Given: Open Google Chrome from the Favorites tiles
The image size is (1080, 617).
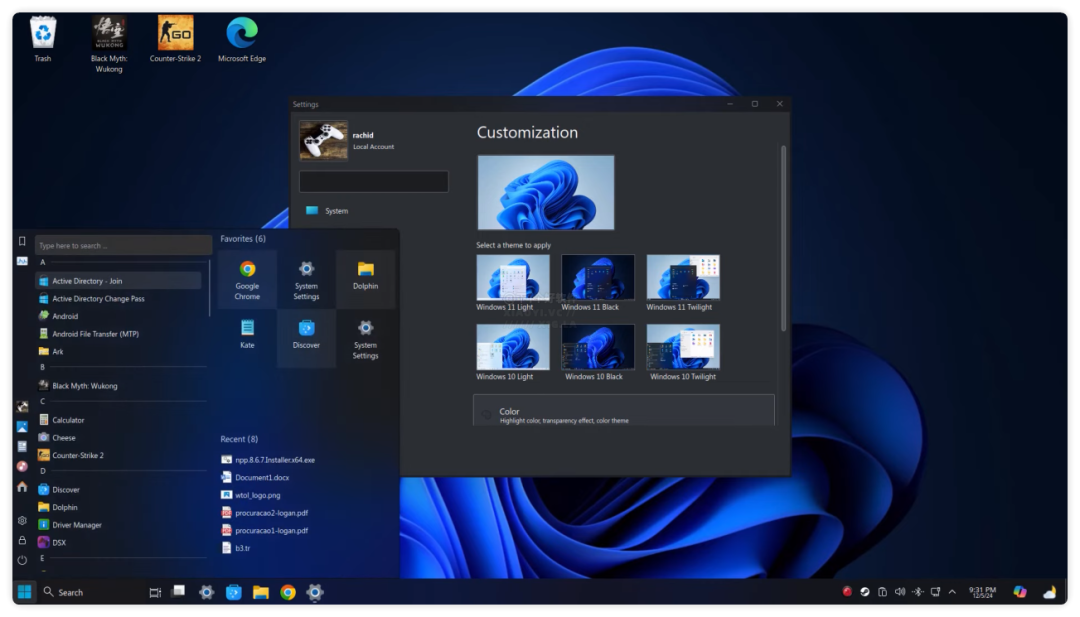Looking at the screenshot, I should [247, 279].
